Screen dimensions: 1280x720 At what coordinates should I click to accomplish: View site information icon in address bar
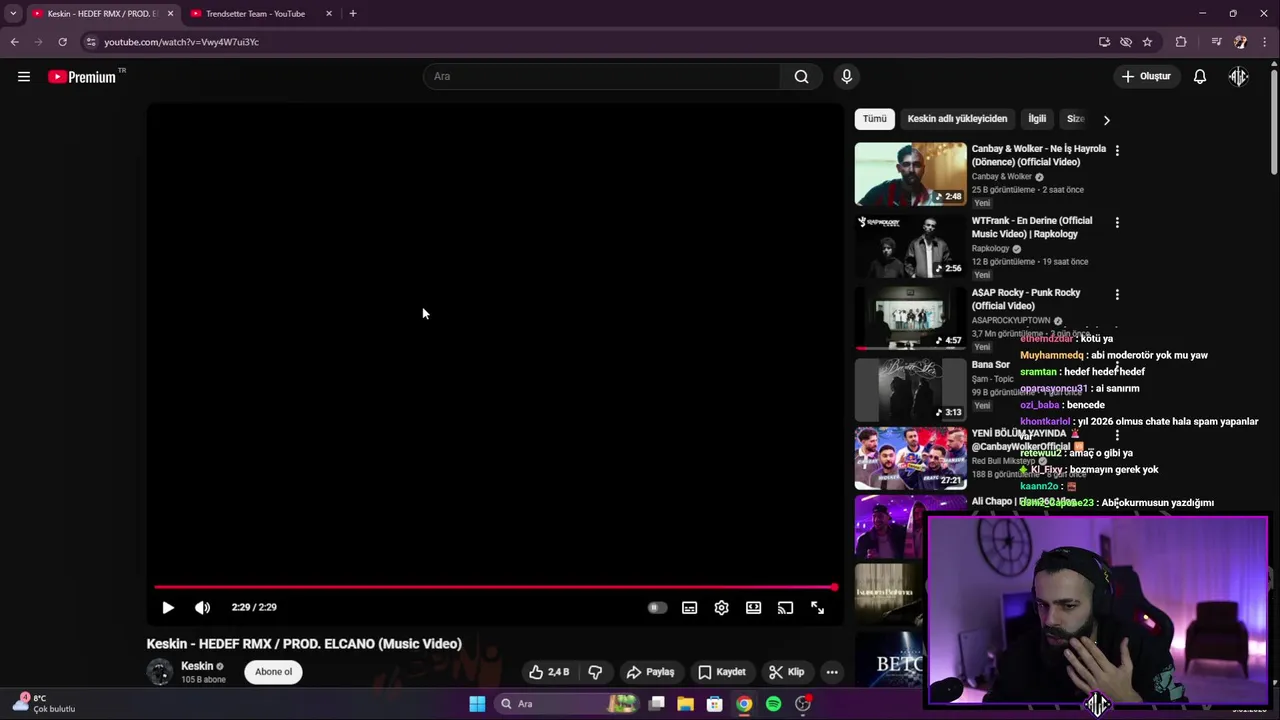[x=91, y=42]
